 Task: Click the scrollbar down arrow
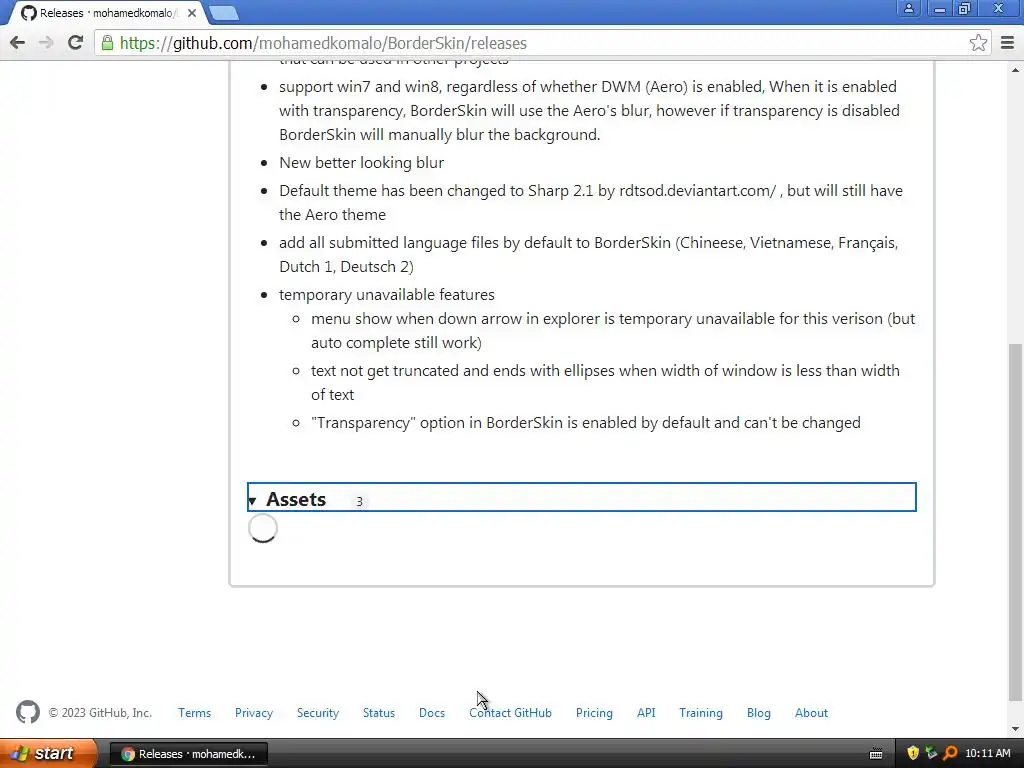[1015, 729]
